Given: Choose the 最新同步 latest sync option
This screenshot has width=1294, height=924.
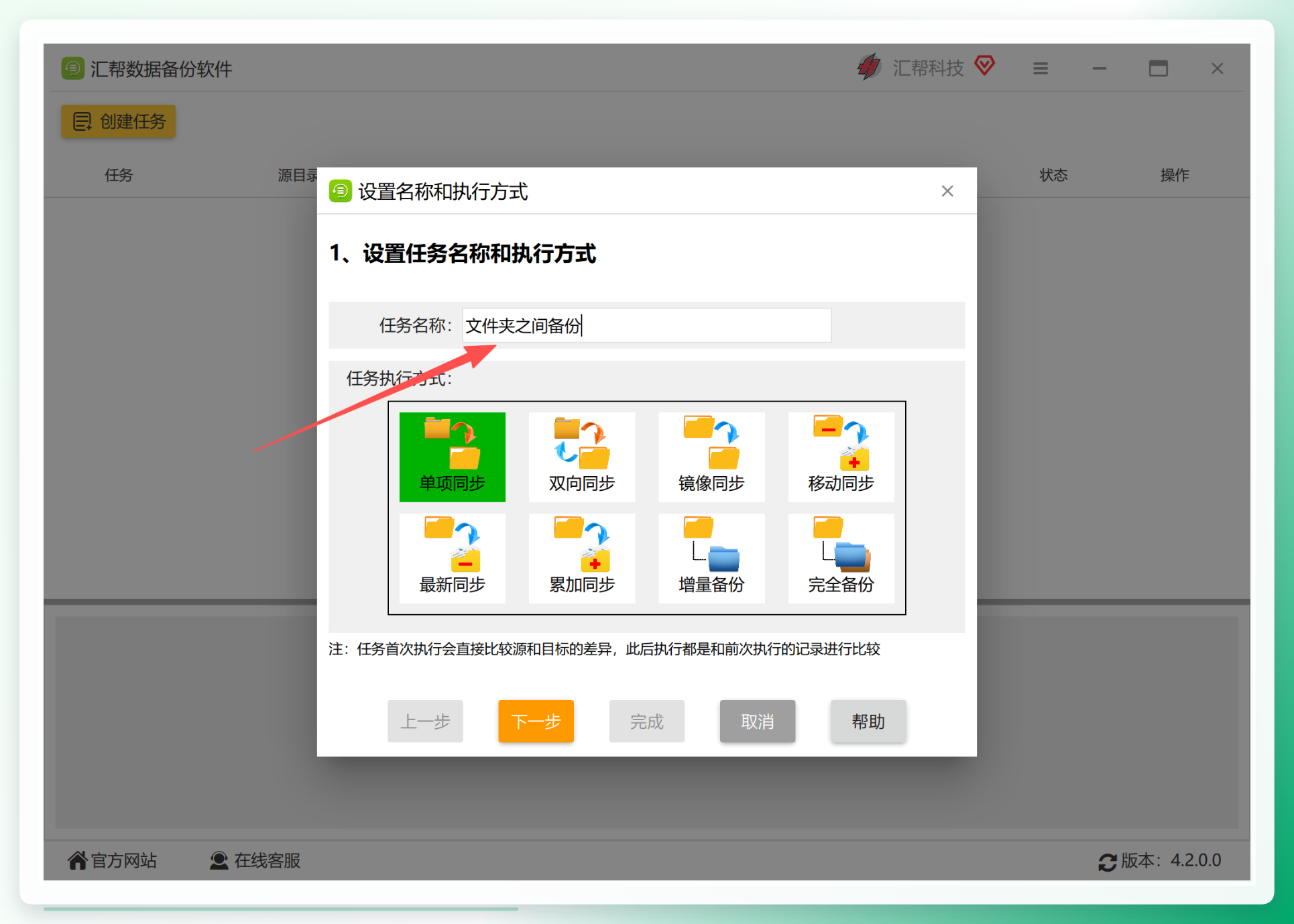Looking at the screenshot, I should (452, 558).
